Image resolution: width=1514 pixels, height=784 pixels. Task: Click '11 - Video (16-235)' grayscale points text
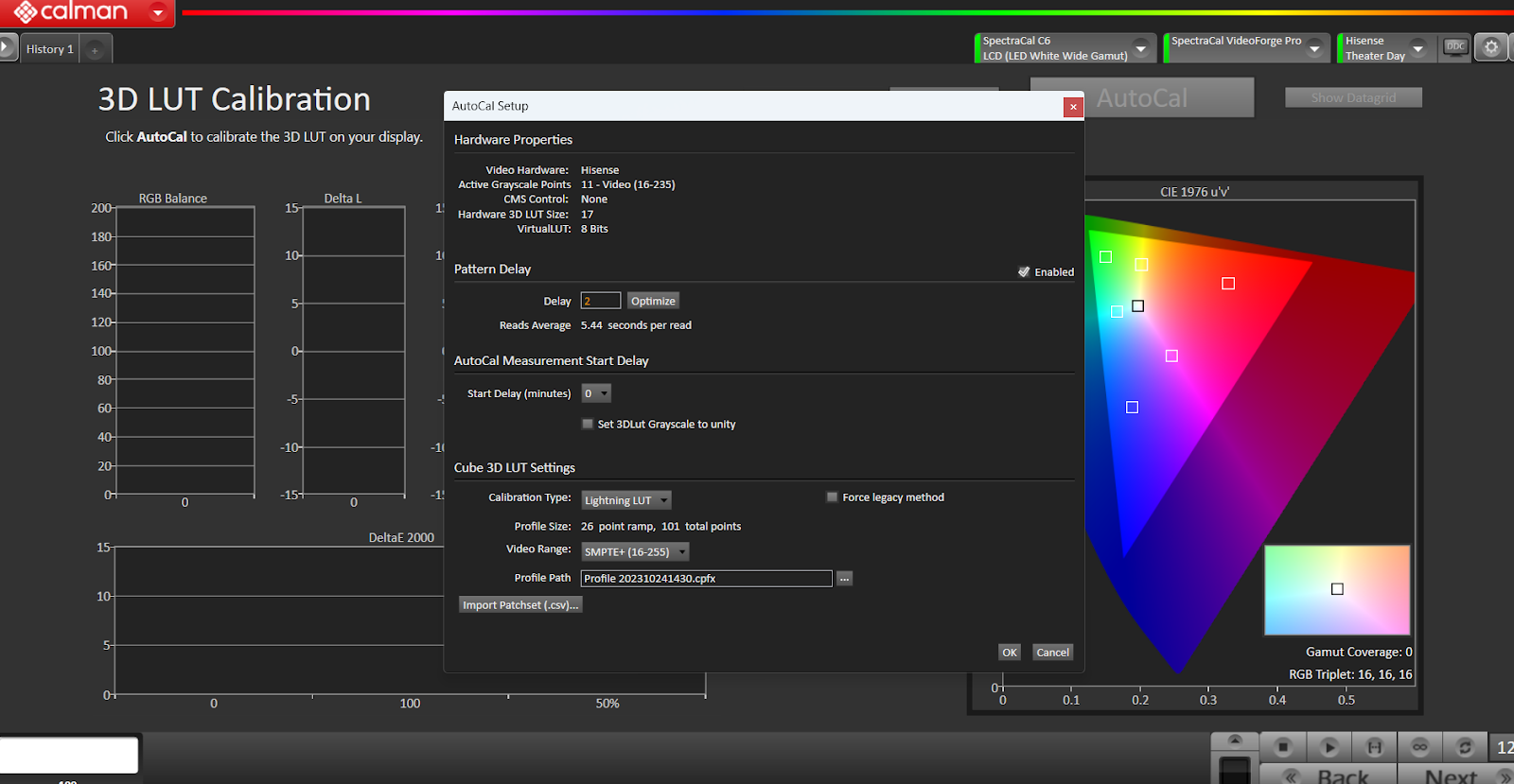pos(627,184)
